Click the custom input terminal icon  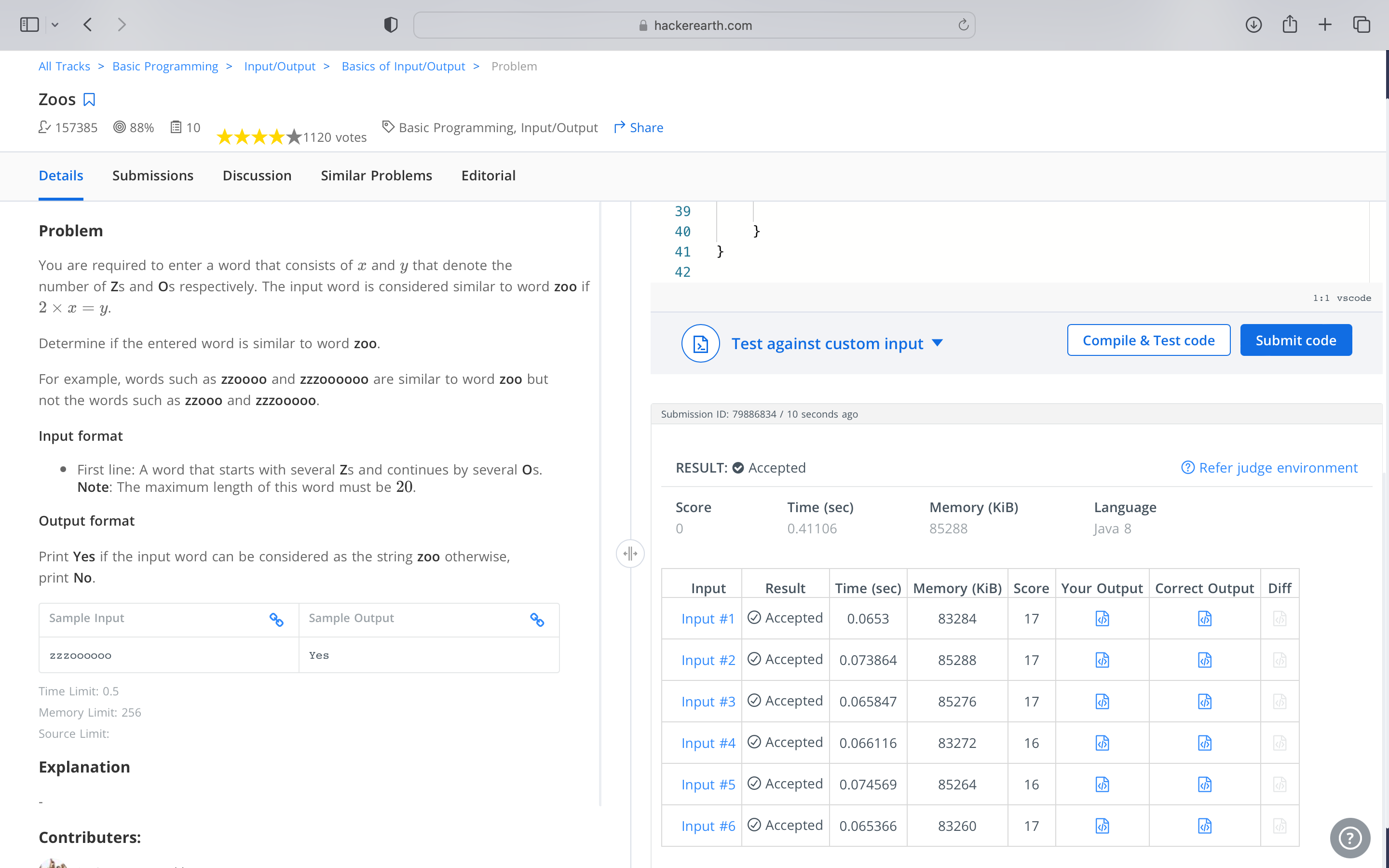(700, 343)
